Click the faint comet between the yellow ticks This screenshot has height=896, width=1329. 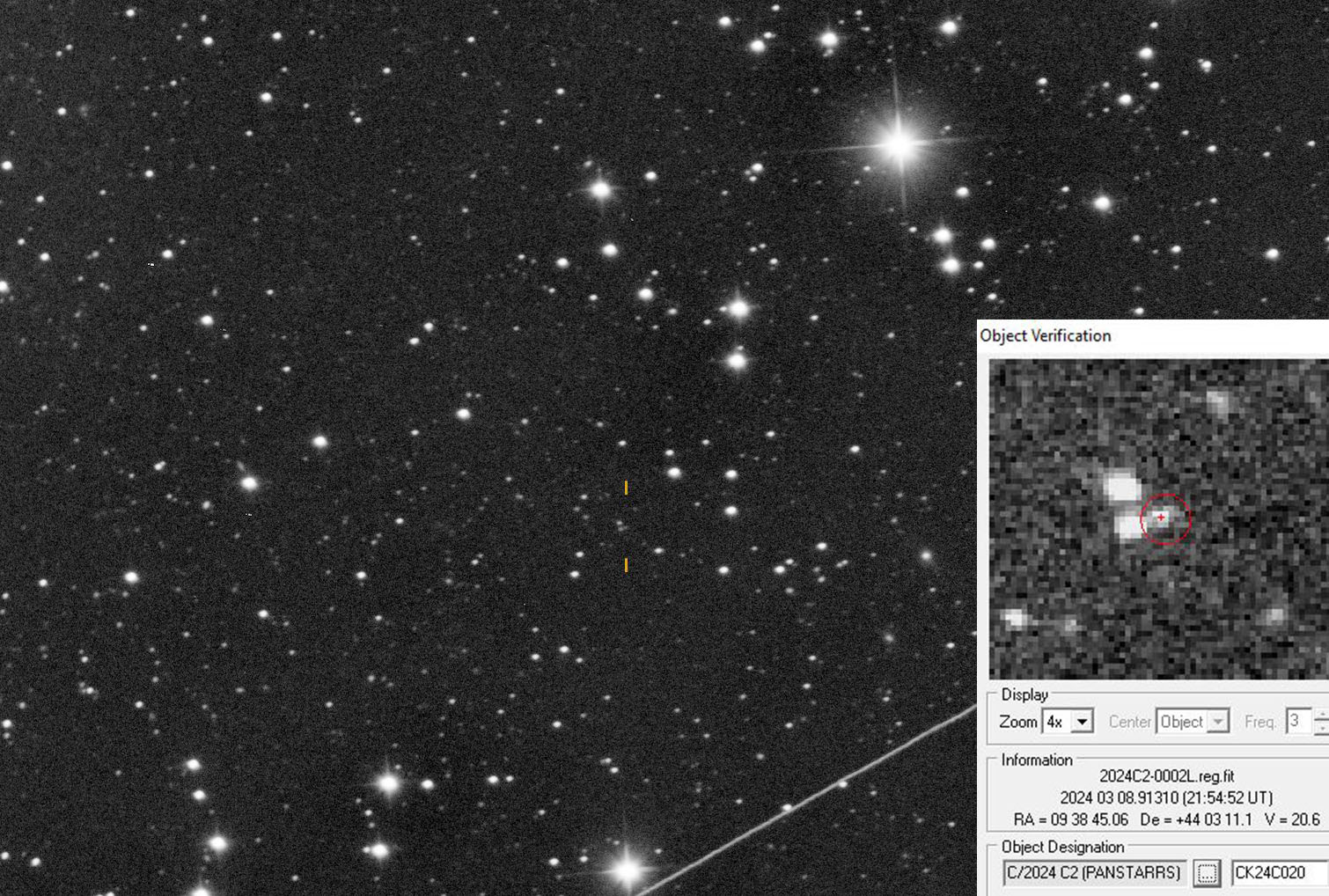[624, 526]
